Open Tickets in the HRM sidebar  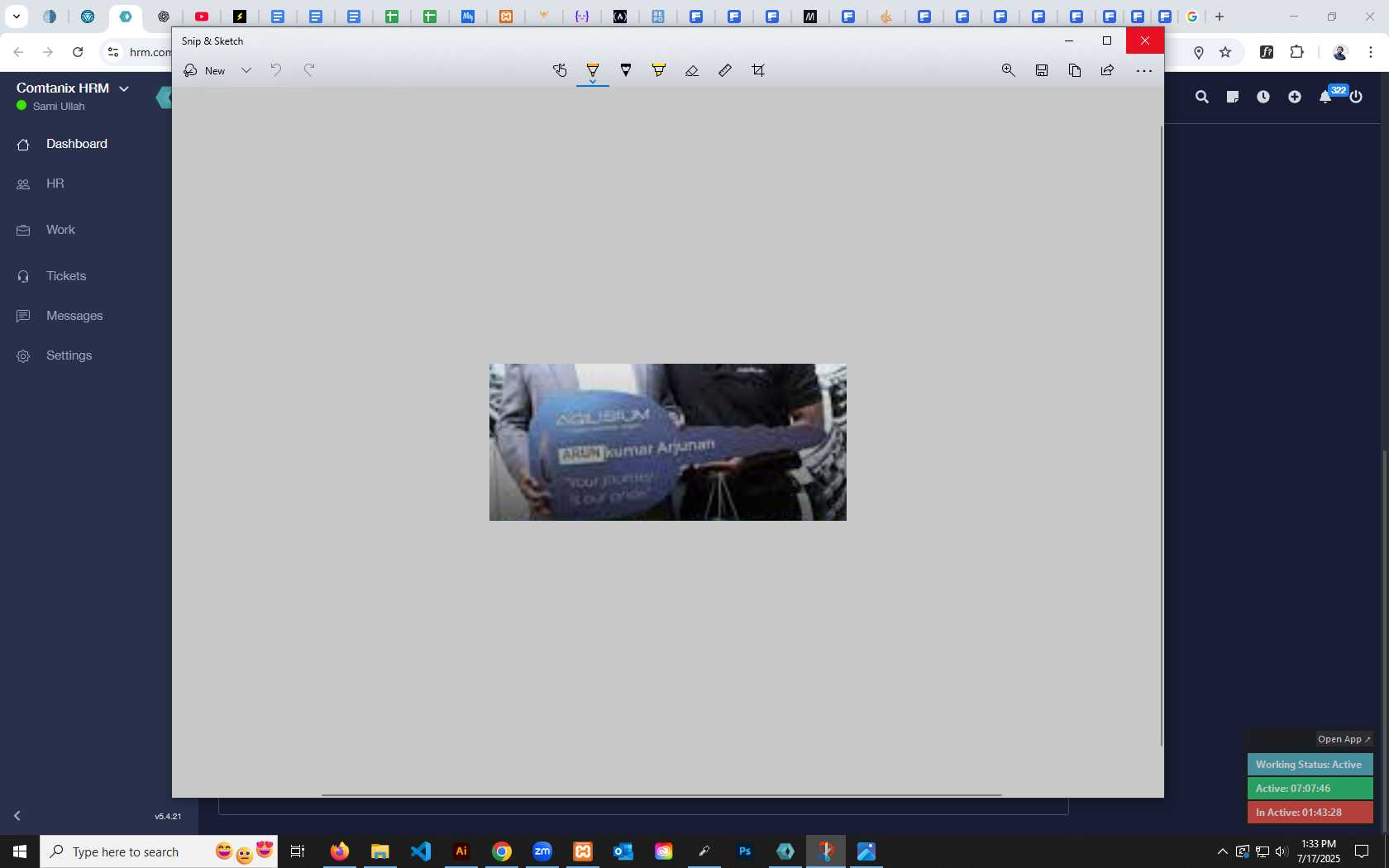tap(66, 276)
